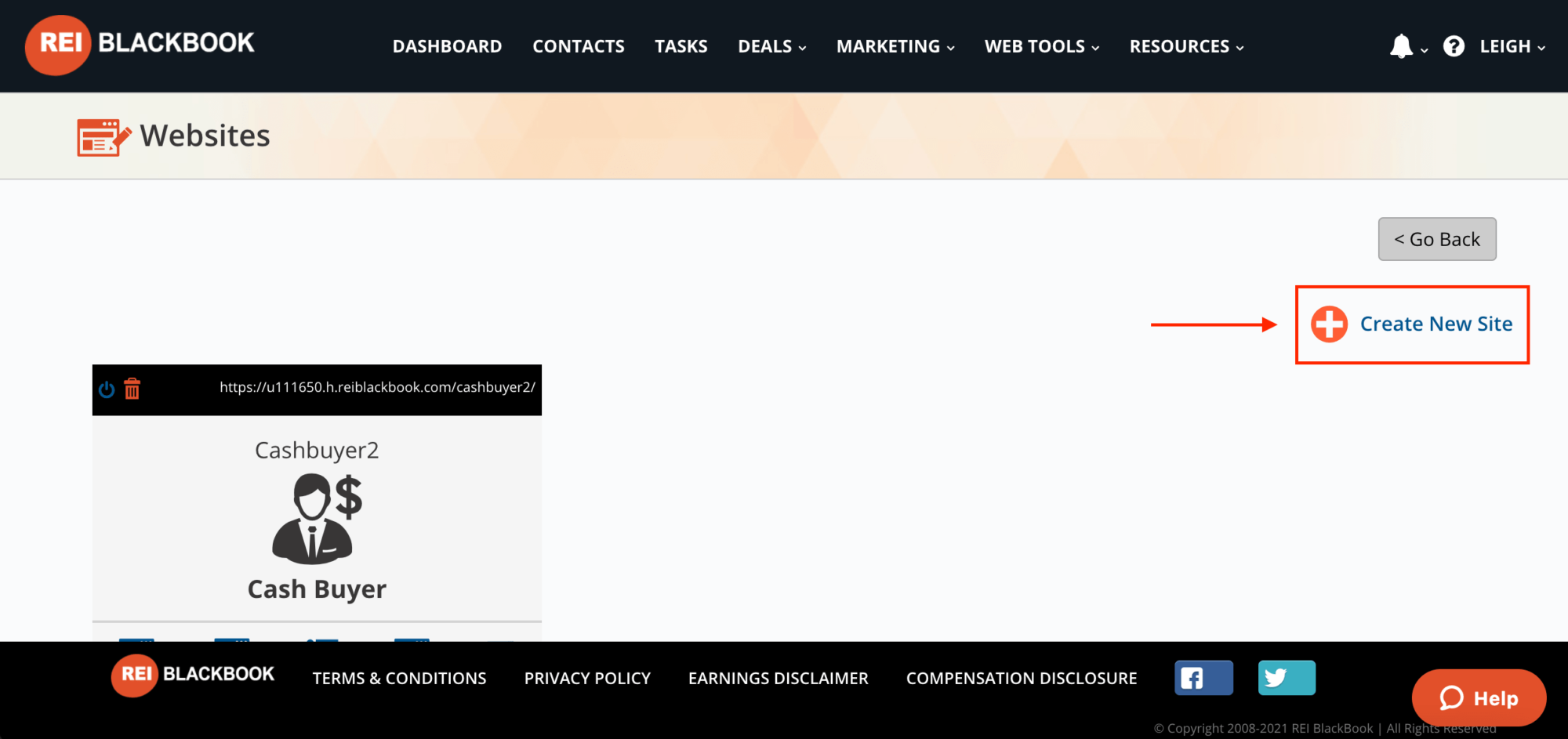Expand the Marketing dropdown menu
The height and width of the screenshot is (739, 1568).
(895, 46)
